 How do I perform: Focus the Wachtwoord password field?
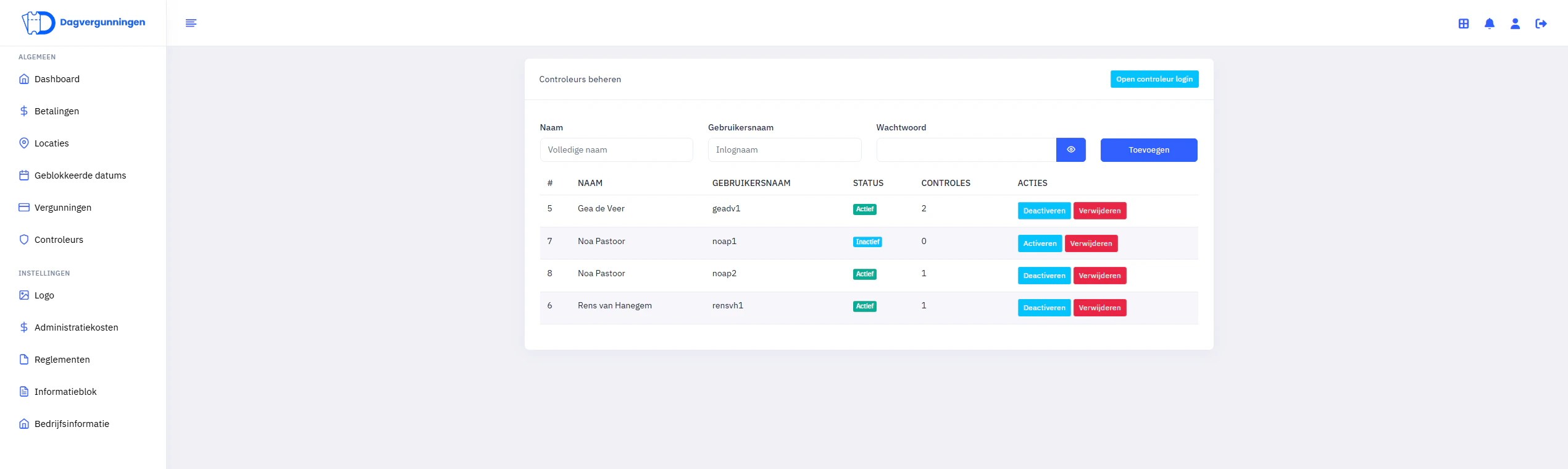(x=966, y=150)
